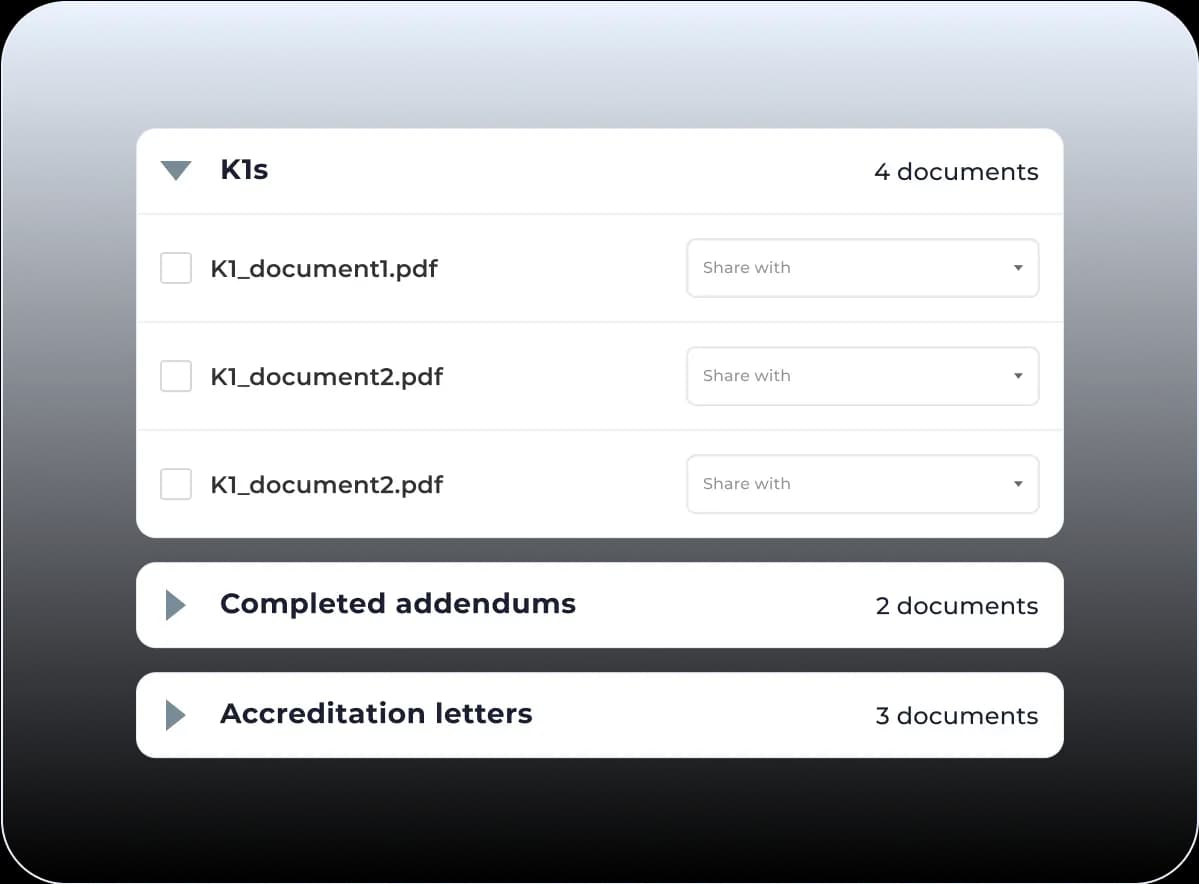Open the middle row K1_document2.pdf file name
The width and height of the screenshot is (1199, 884).
click(x=326, y=377)
